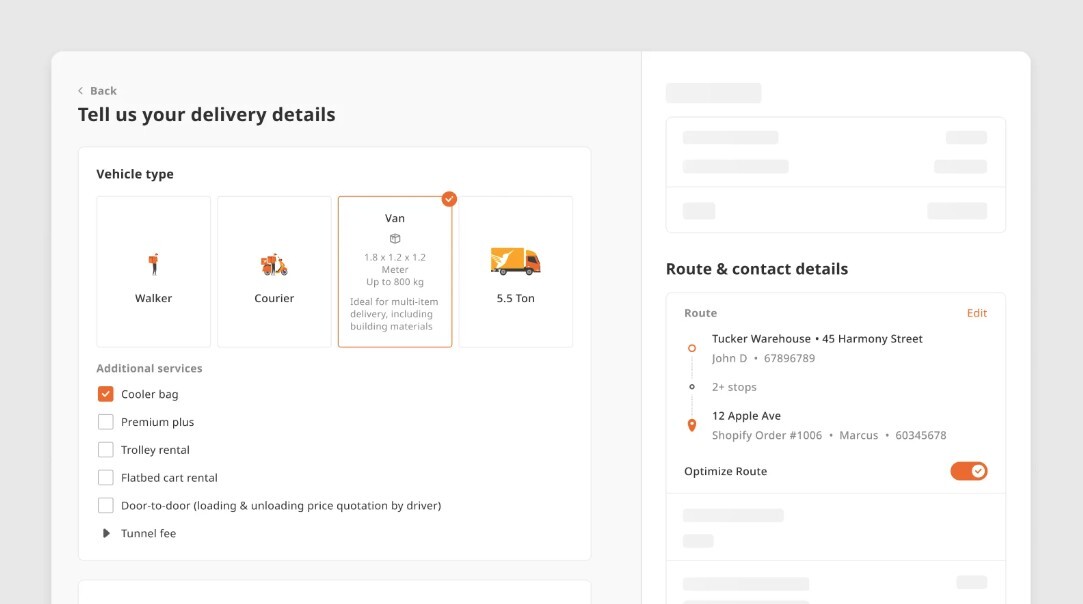Click the orange destination pin icon
1083x604 pixels.
click(691, 425)
